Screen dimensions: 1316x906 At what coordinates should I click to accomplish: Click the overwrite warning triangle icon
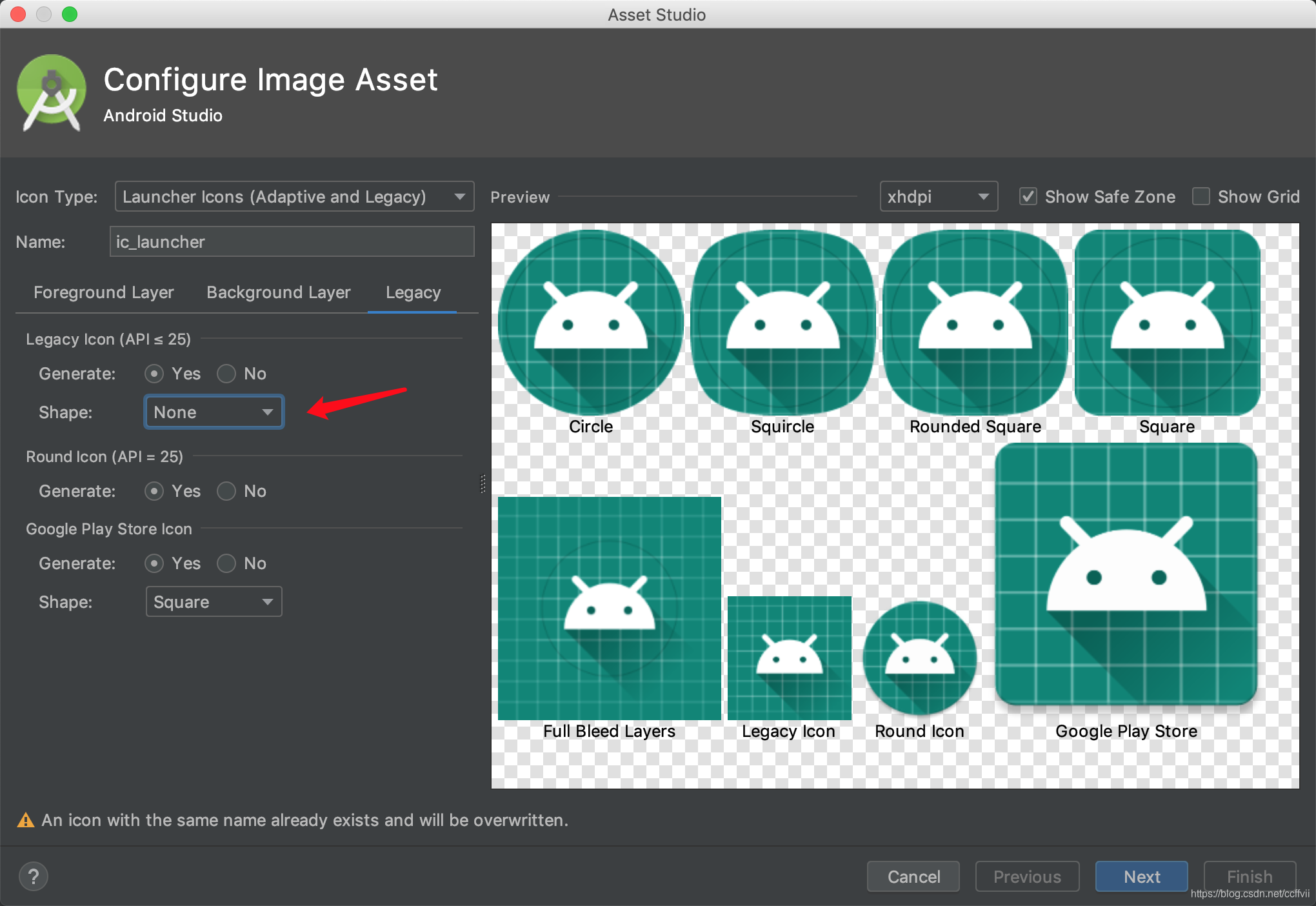point(26,820)
